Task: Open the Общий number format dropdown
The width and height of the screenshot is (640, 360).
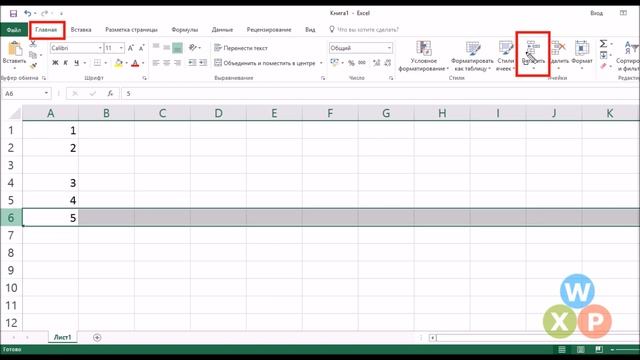Action: [389, 48]
